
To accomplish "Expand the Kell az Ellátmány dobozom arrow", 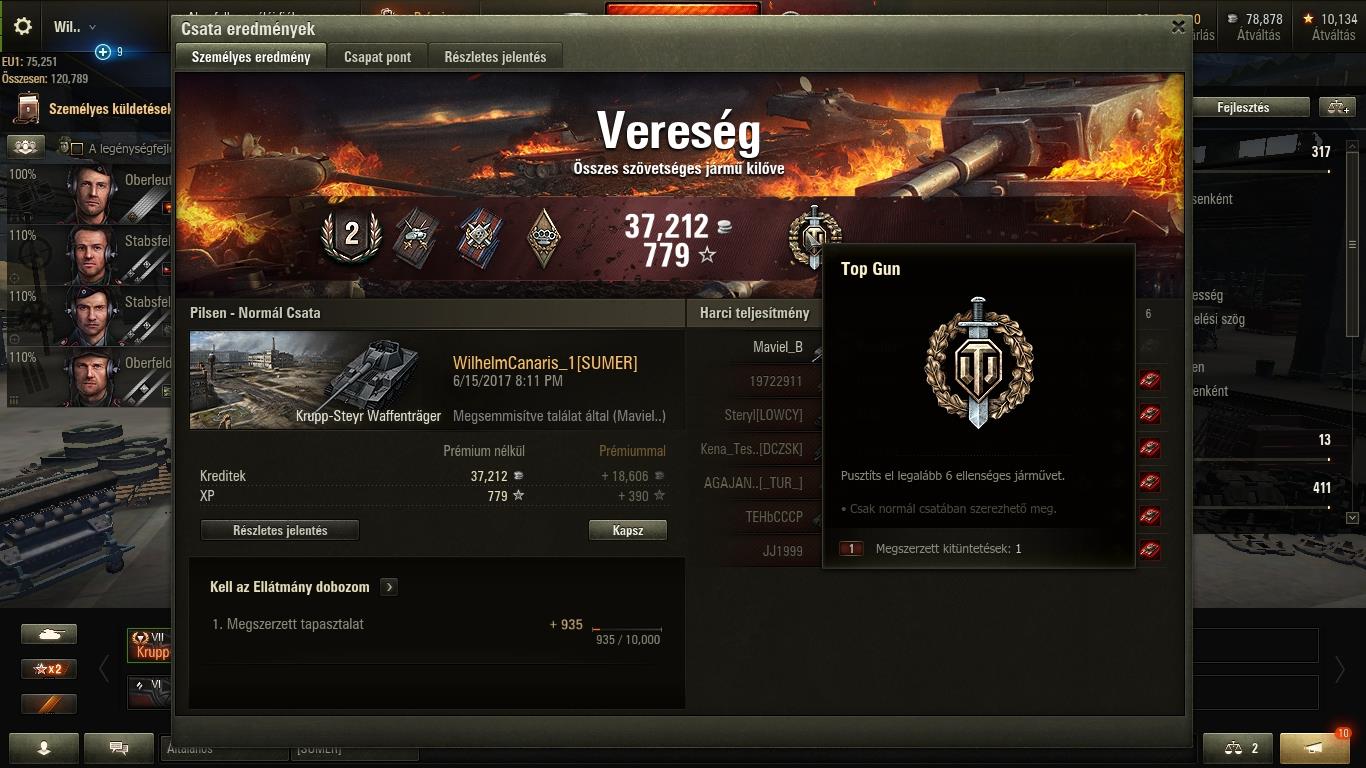I will point(389,587).
